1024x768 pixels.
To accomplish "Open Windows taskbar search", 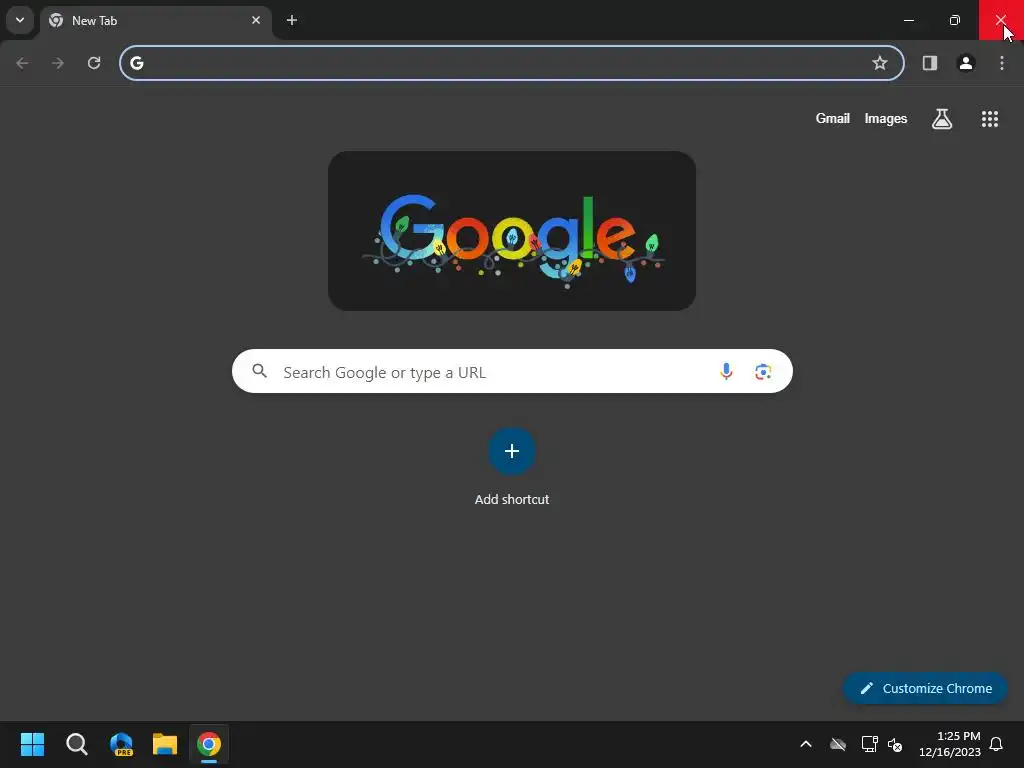I will [x=76, y=744].
